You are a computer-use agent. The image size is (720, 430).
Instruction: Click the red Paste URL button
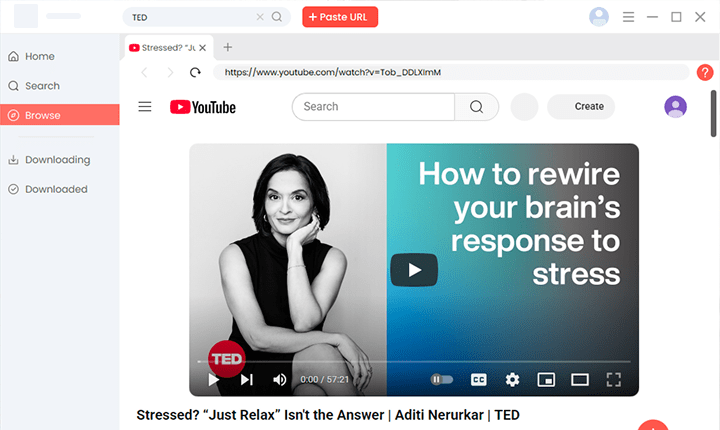[x=340, y=17]
